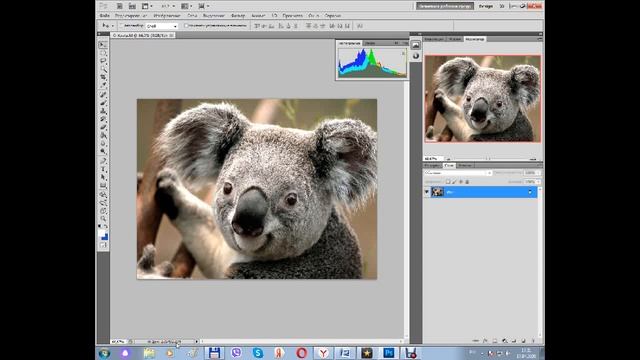This screenshot has width=640, height=360.
Task: Open the collapsed Info panel icon
Action: pos(416,56)
